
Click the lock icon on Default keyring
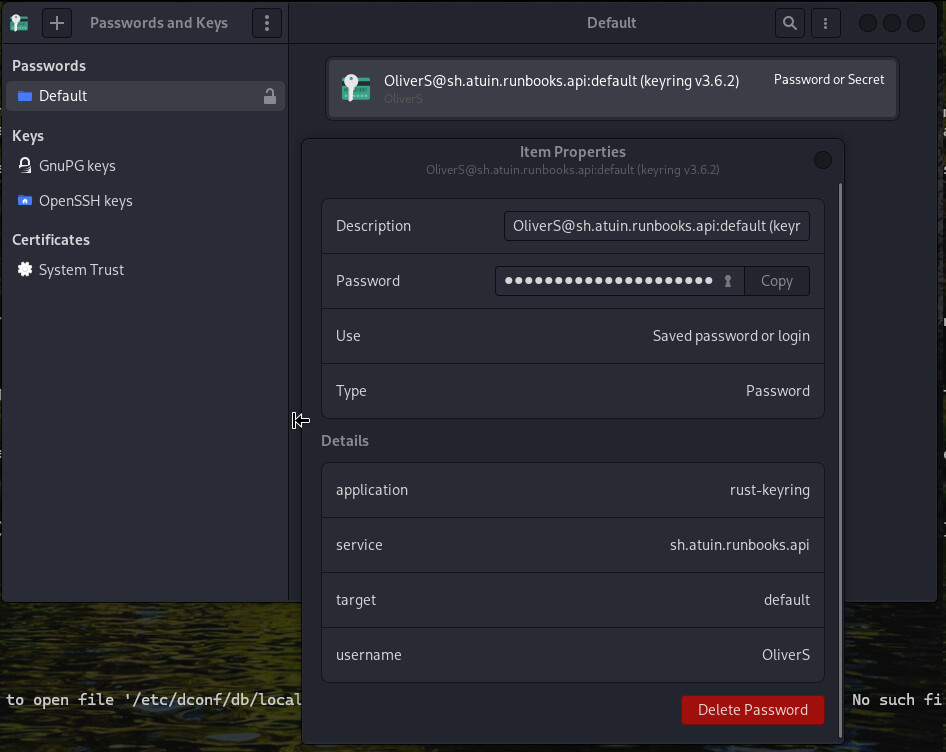click(x=269, y=96)
